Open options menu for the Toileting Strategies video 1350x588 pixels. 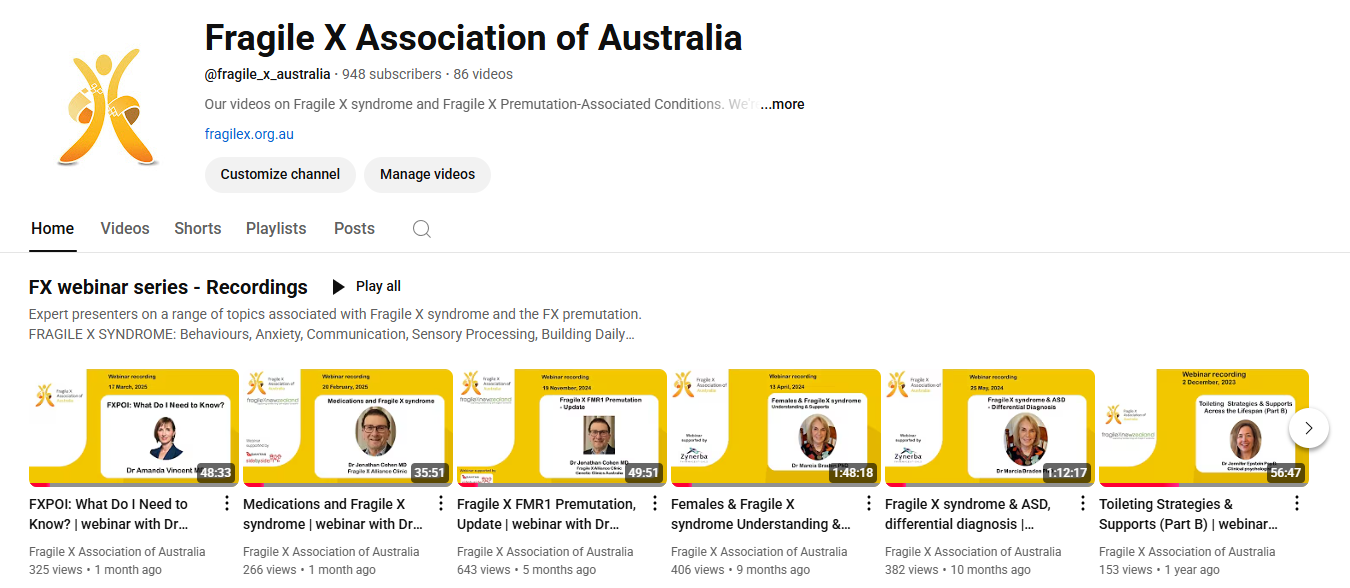coord(1296,503)
